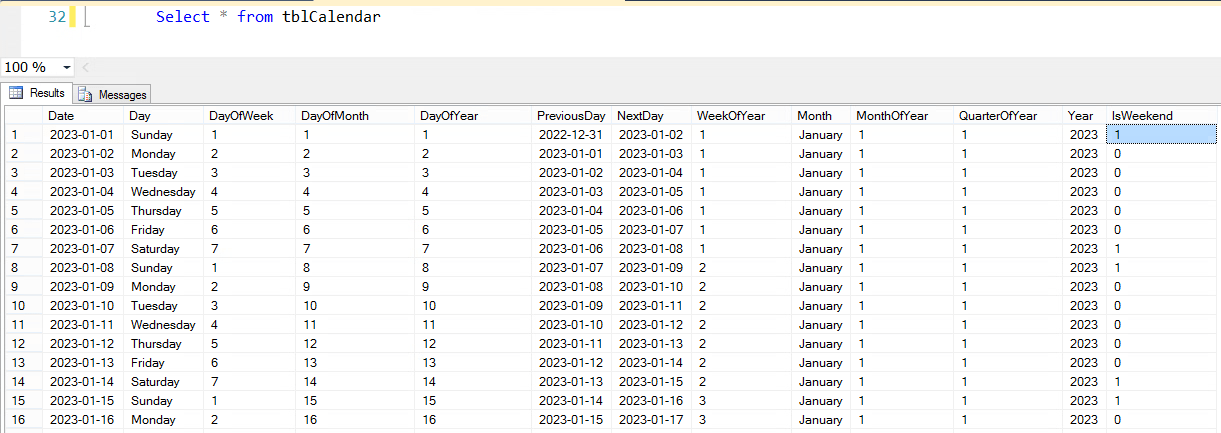This screenshot has height=433, width=1221.
Task: Click the NextDay column header
Action: (653, 116)
